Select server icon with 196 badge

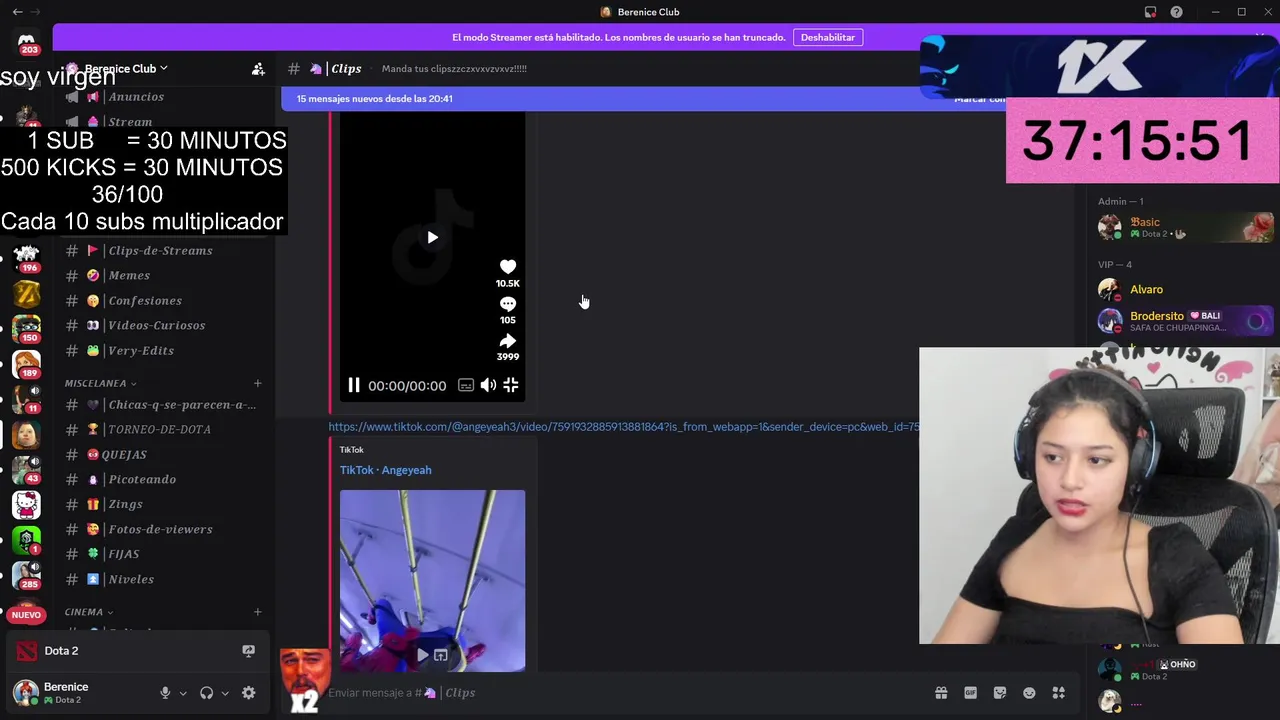26,257
